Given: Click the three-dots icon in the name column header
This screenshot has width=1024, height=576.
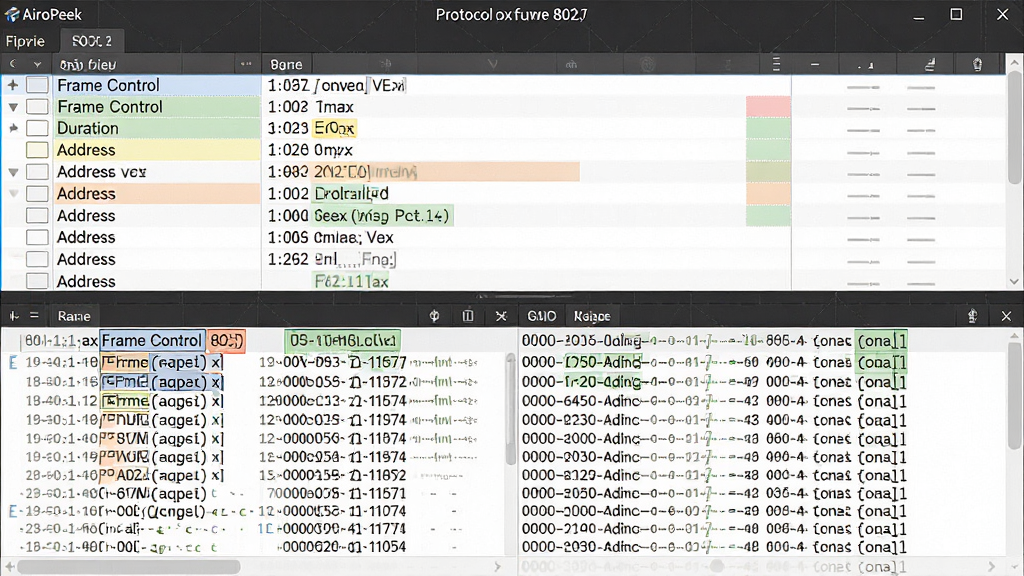Looking at the screenshot, I should (x=246, y=64).
